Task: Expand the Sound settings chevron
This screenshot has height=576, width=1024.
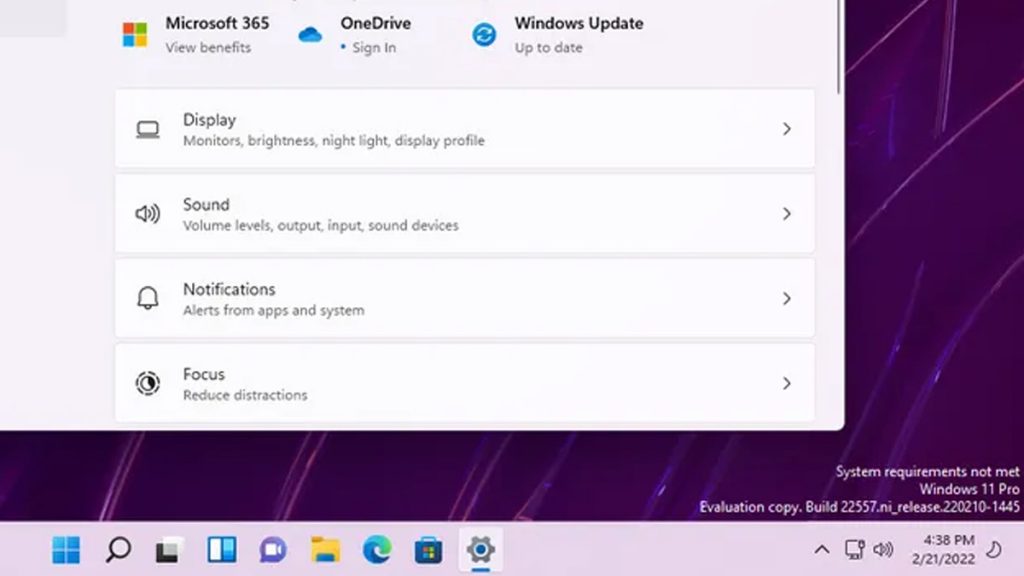Action: click(x=787, y=214)
